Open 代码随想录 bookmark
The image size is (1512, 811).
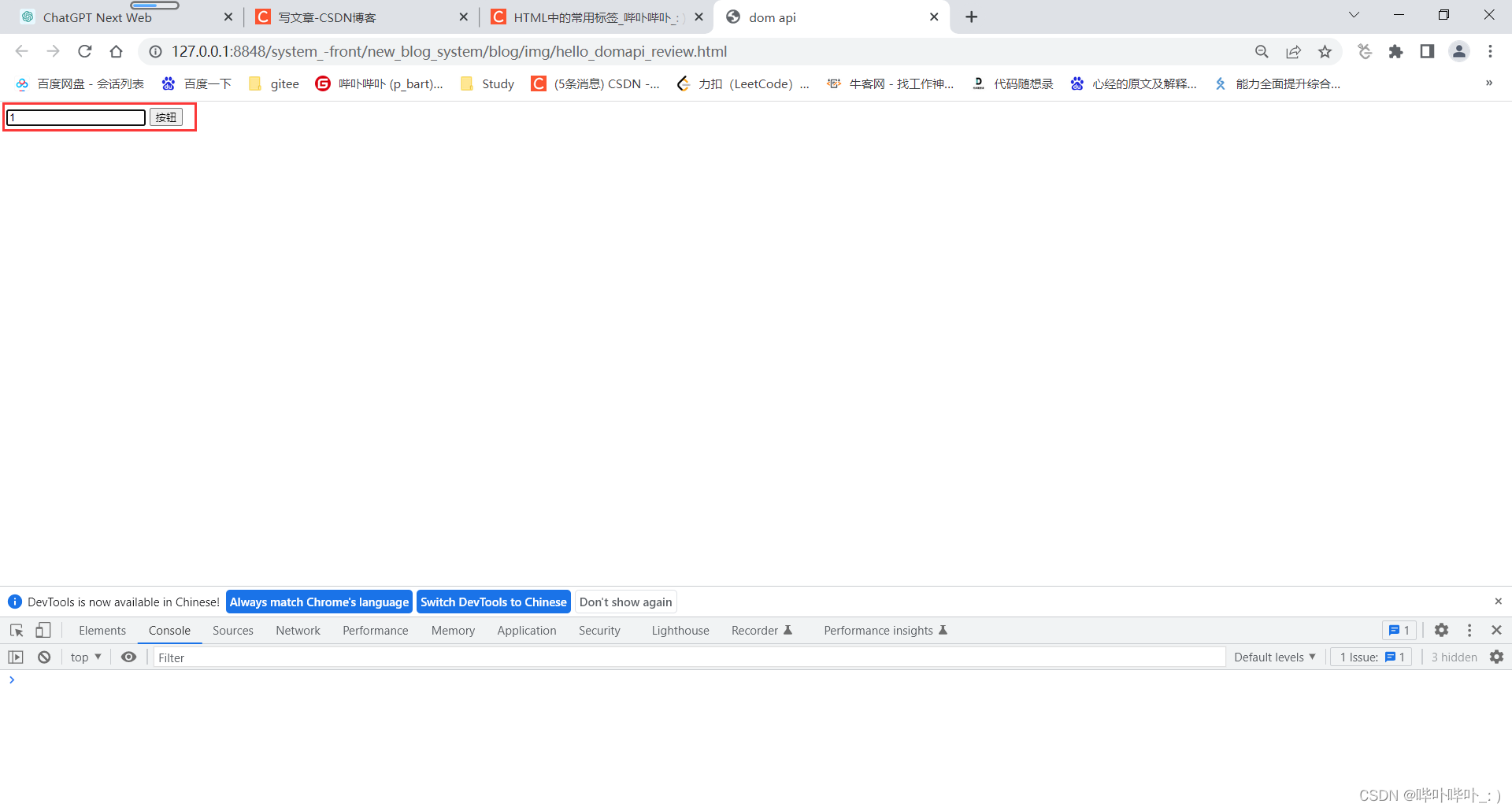point(1013,83)
